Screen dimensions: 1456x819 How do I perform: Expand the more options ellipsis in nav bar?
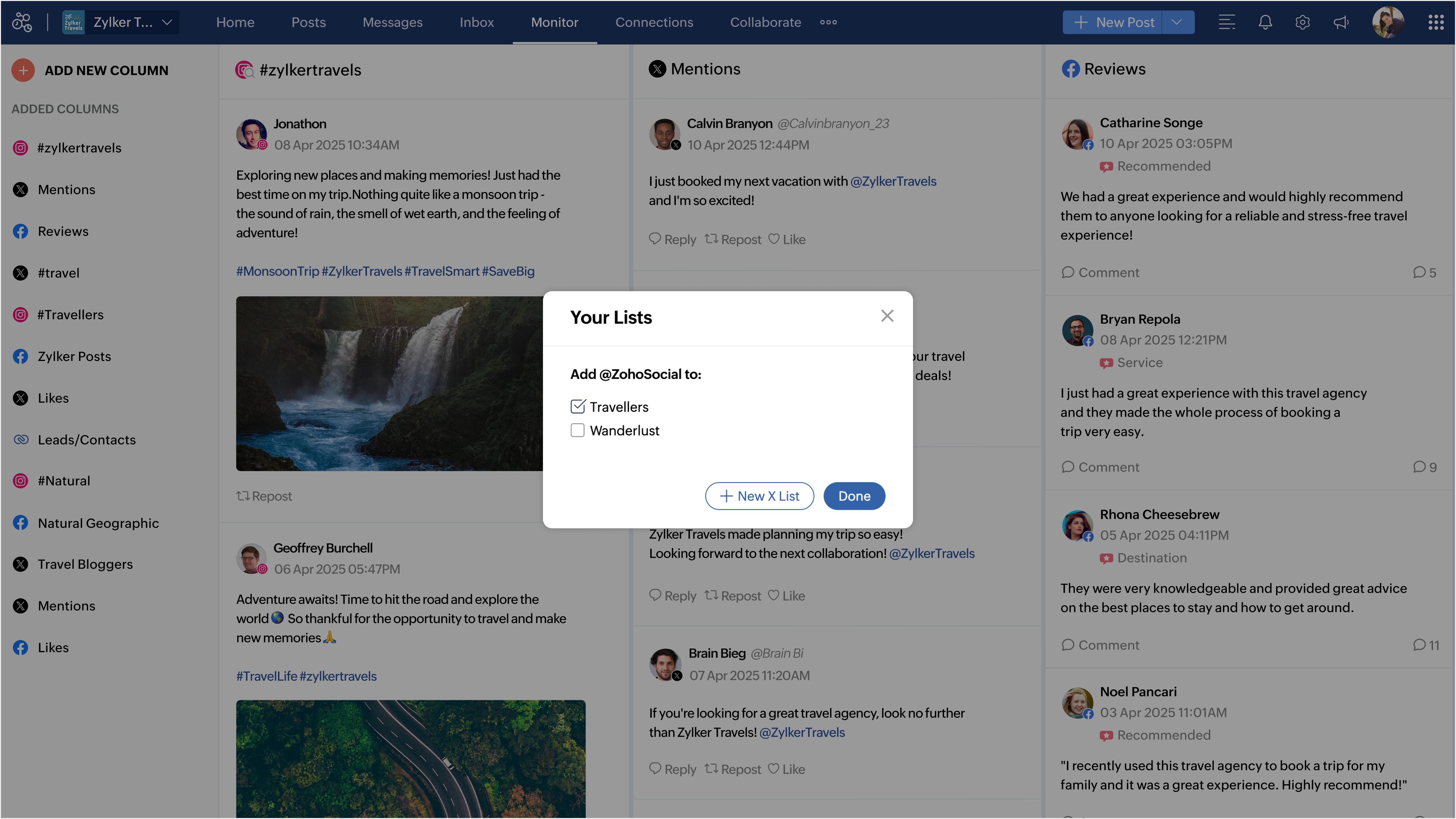tap(828, 22)
